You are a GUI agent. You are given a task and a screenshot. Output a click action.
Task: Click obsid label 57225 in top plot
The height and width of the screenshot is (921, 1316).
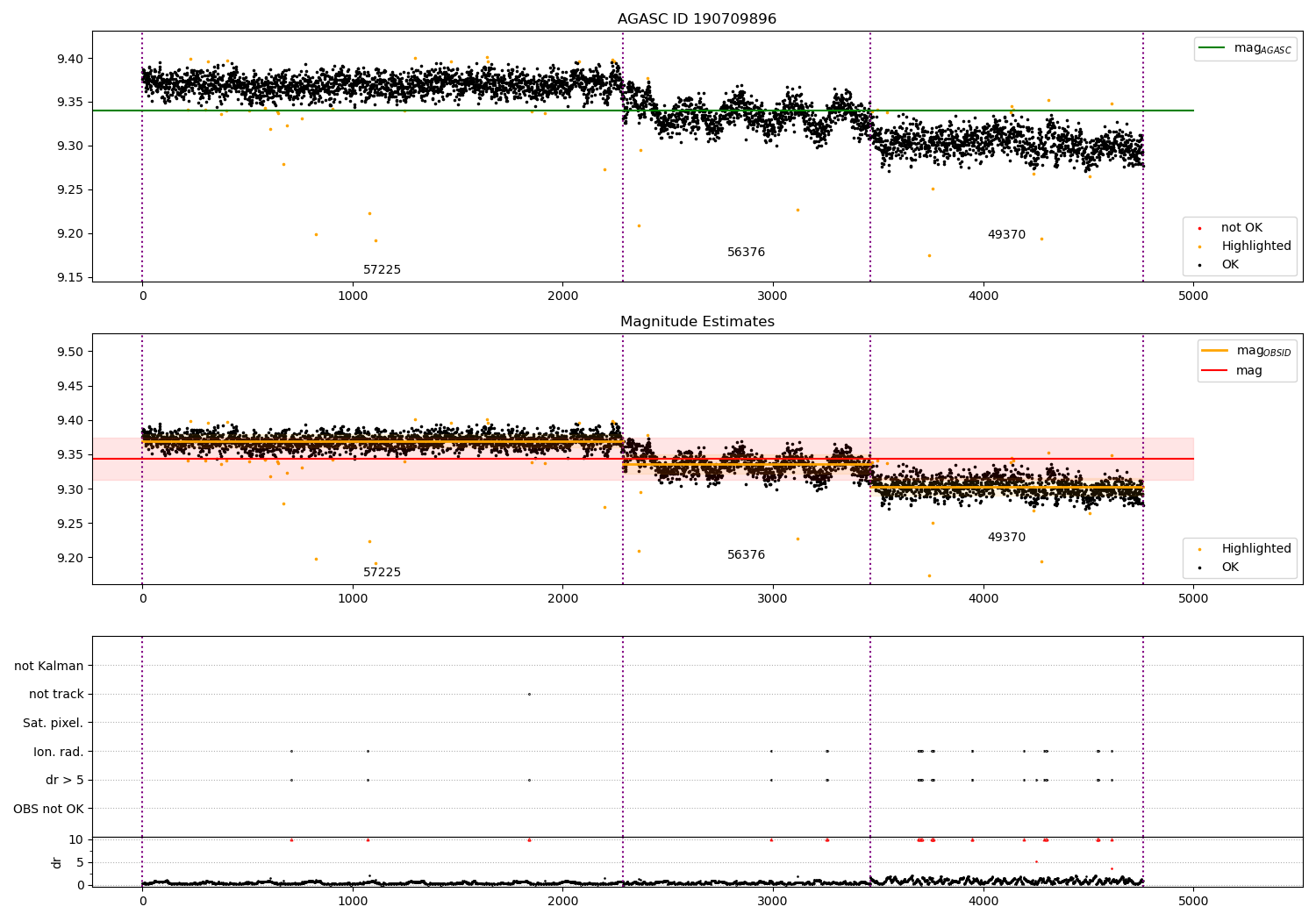tap(382, 270)
